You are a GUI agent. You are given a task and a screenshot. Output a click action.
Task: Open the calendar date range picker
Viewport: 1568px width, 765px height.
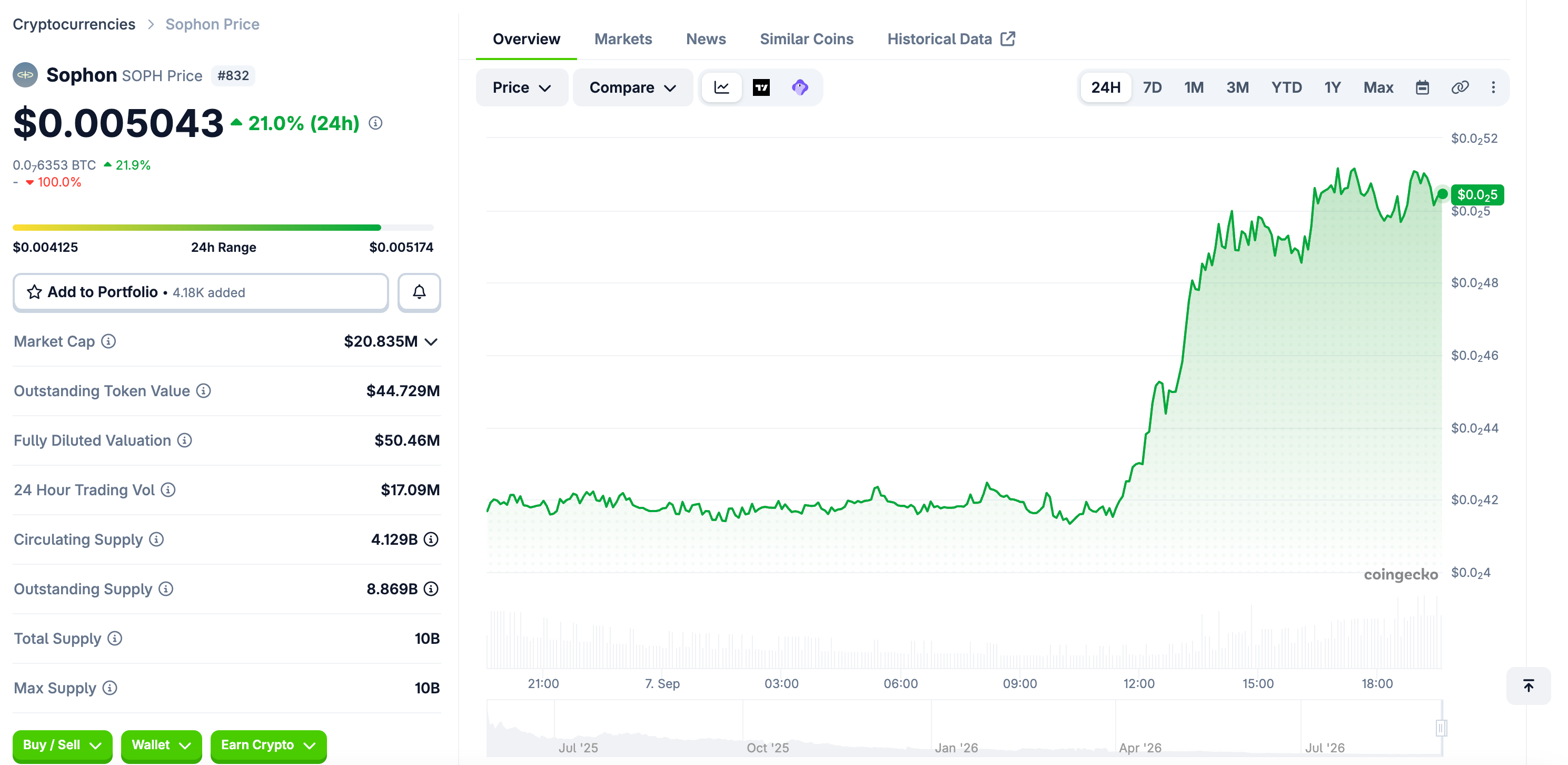pyautogui.click(x=1422, y=87)
